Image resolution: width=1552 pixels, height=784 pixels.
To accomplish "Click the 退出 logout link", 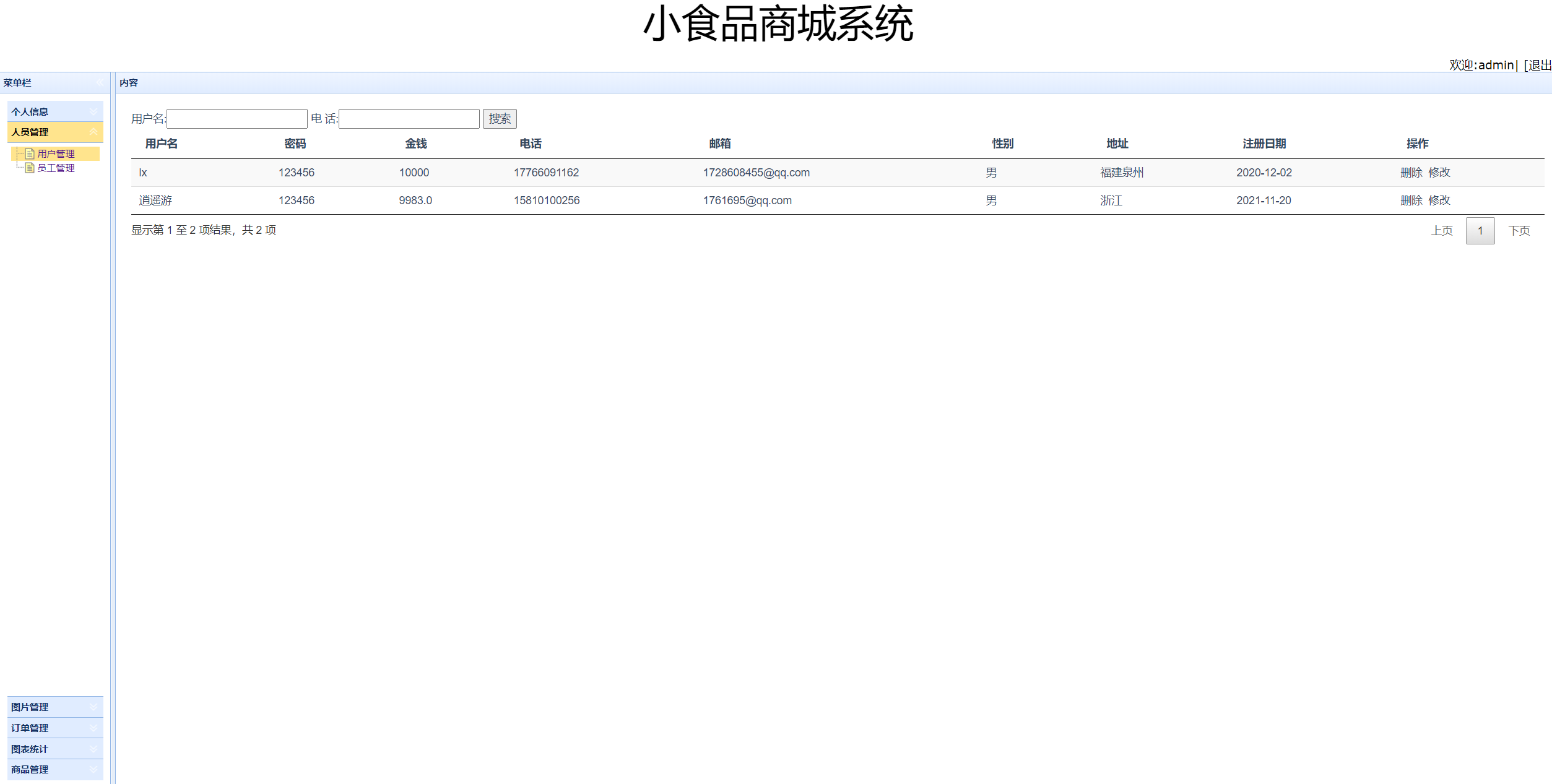I will click(x=1540, y=65).
